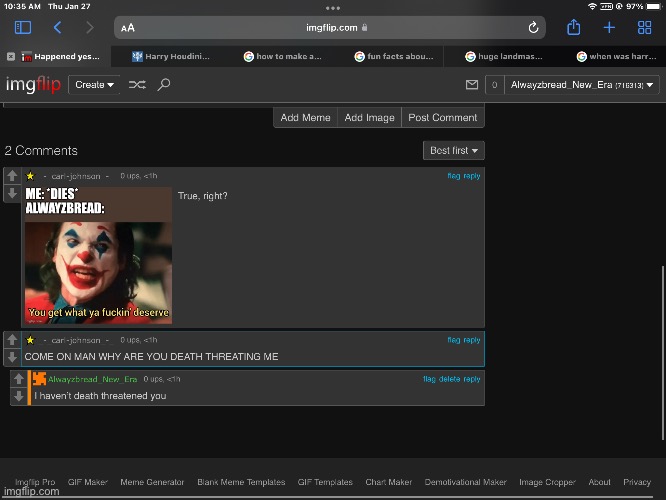Downvote the 'COME ON MAN' comment

point(12,356)
